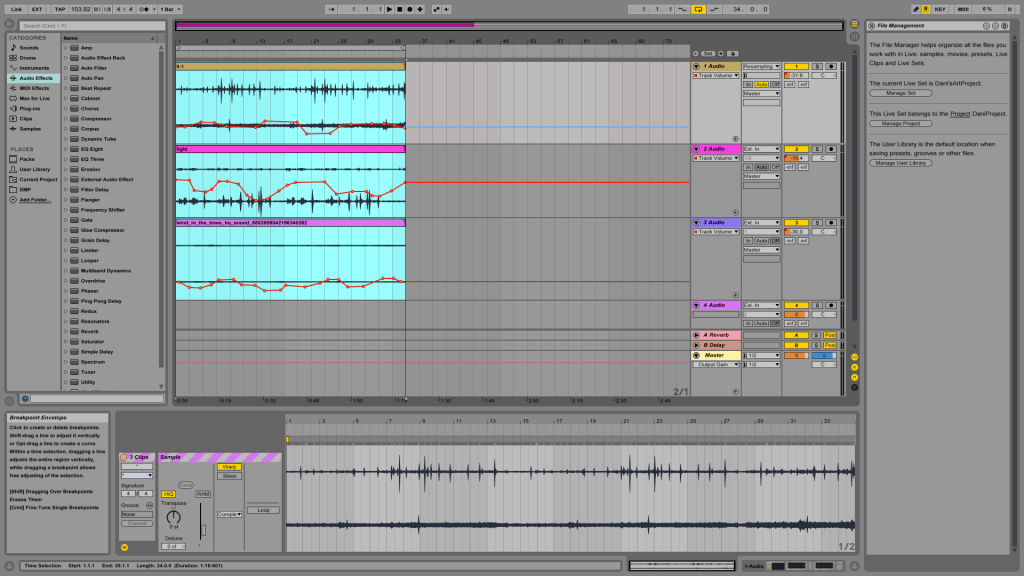The image size is (1024, 576).
Task: Click the Manage Project button
Action: click(900, 123)
